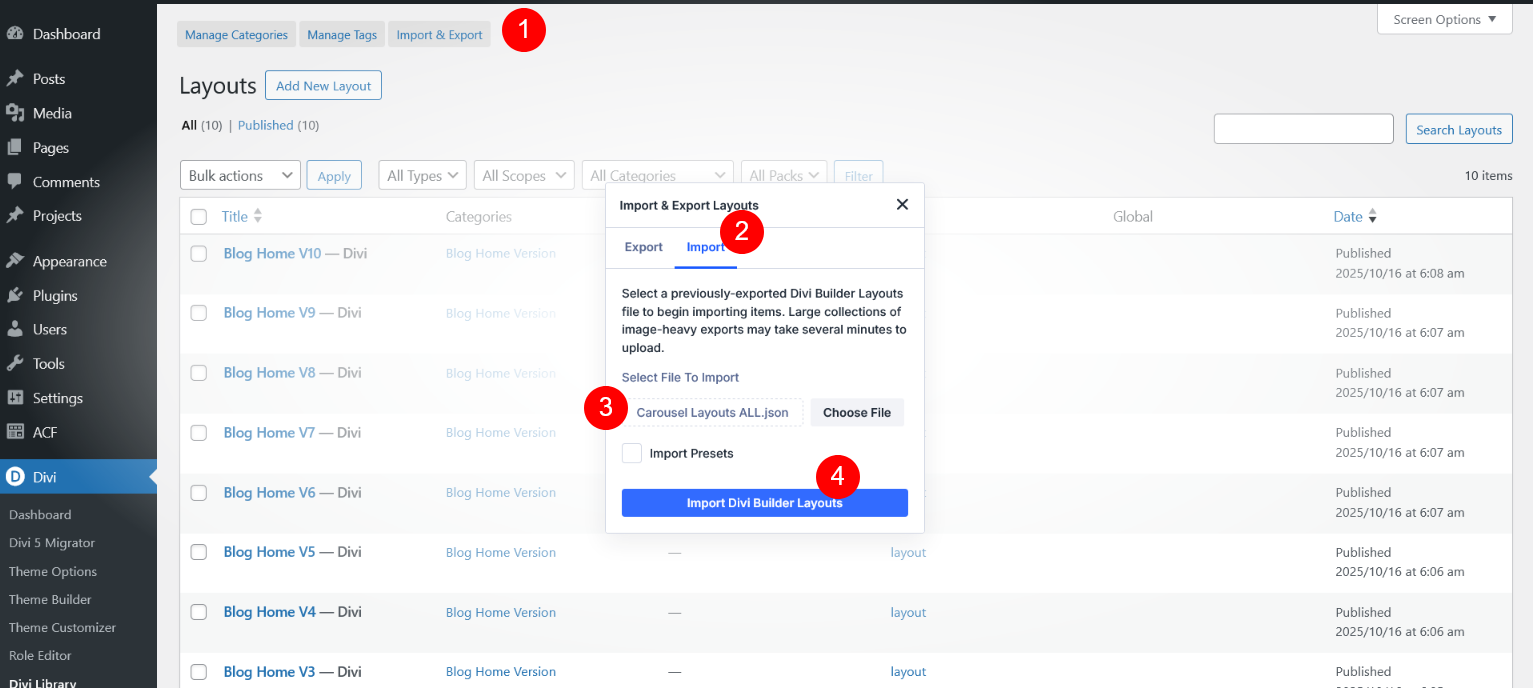Viewport: 1533px width, 688px height.
Task: Open Theme Builder in Divi submenu
Action: coord(50,599)
